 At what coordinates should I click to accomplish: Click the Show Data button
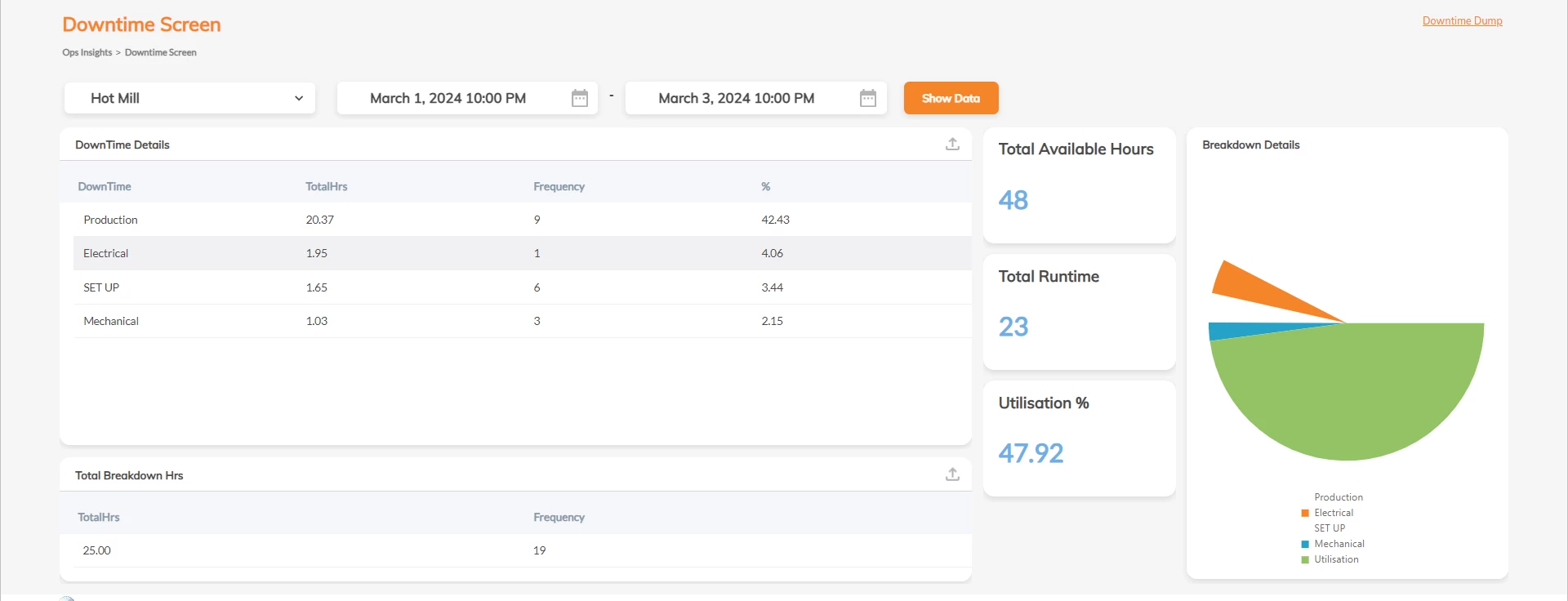951,98
